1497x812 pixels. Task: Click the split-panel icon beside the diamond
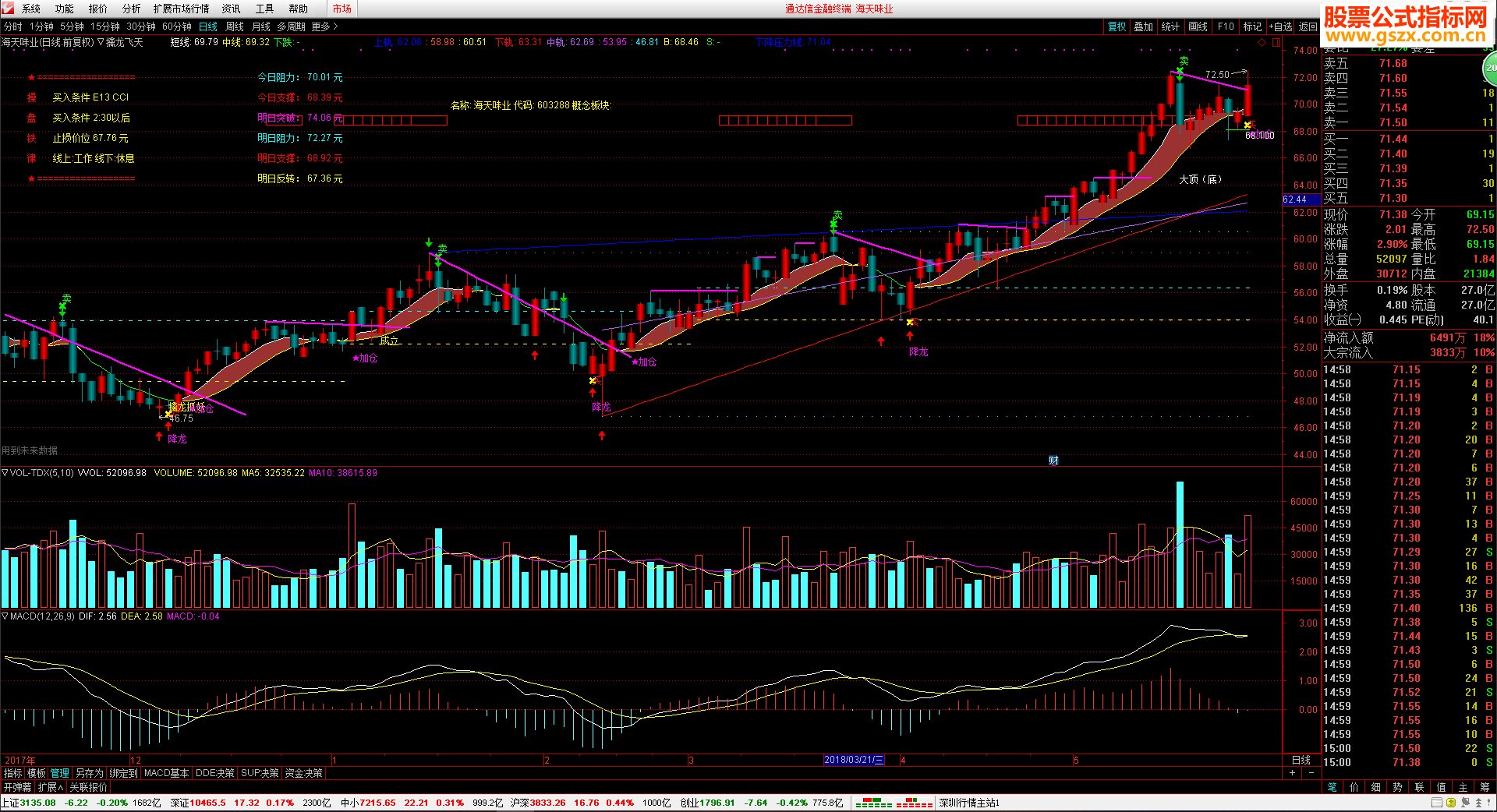tap(1276, 42)
